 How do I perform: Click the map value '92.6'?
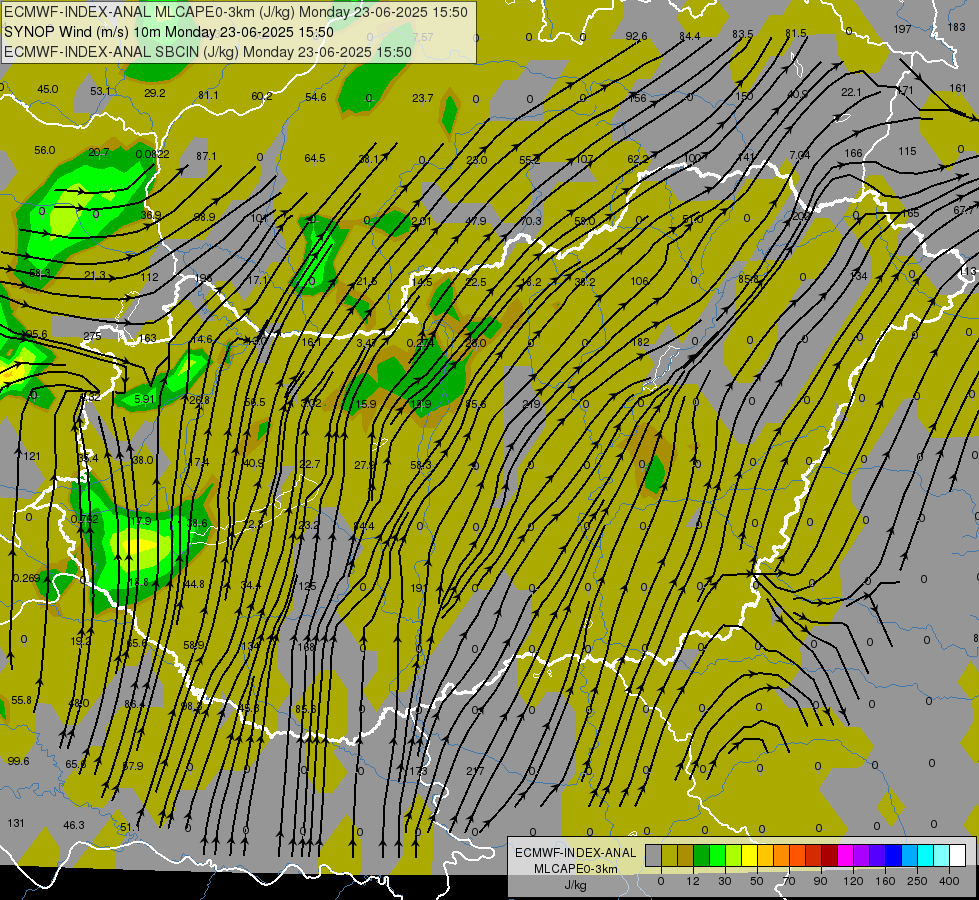tap(636, 36)
